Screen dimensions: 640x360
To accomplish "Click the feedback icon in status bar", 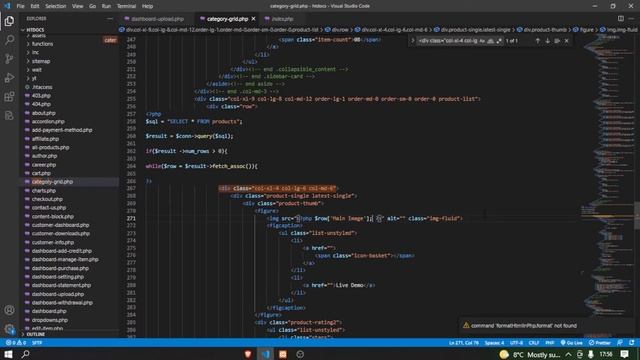I will pos(620,343).
